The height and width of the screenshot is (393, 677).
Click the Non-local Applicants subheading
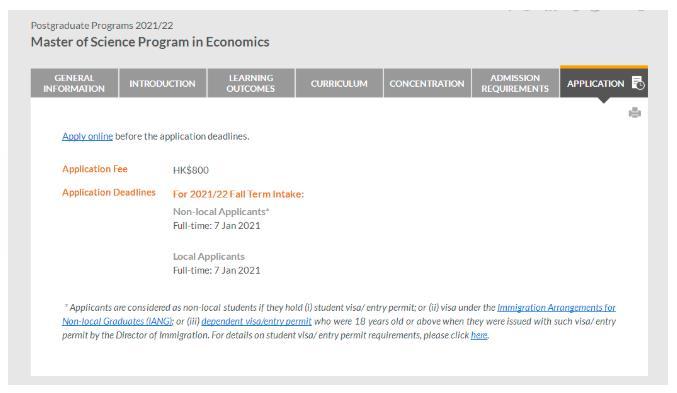tap(221, 212)
